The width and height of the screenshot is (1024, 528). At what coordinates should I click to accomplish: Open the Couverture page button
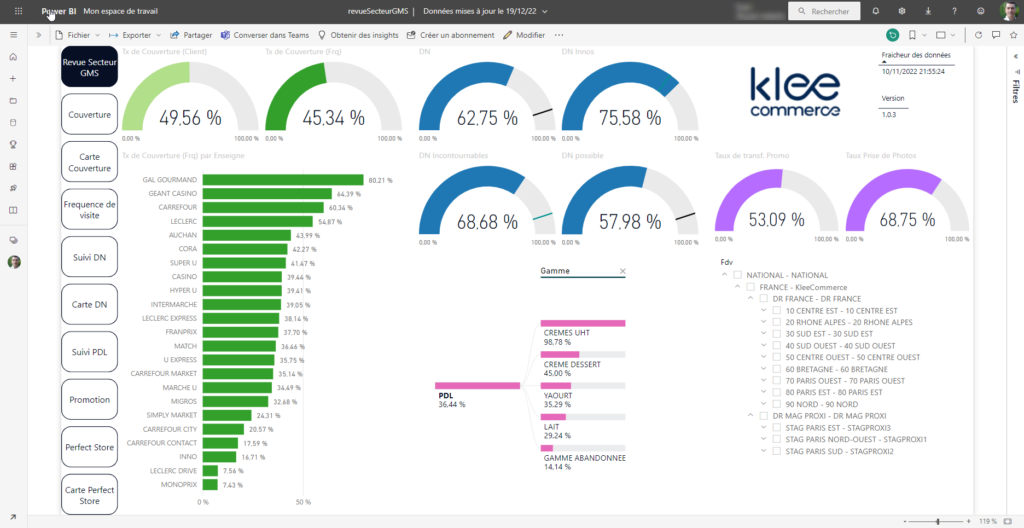[x=89, y=114]
